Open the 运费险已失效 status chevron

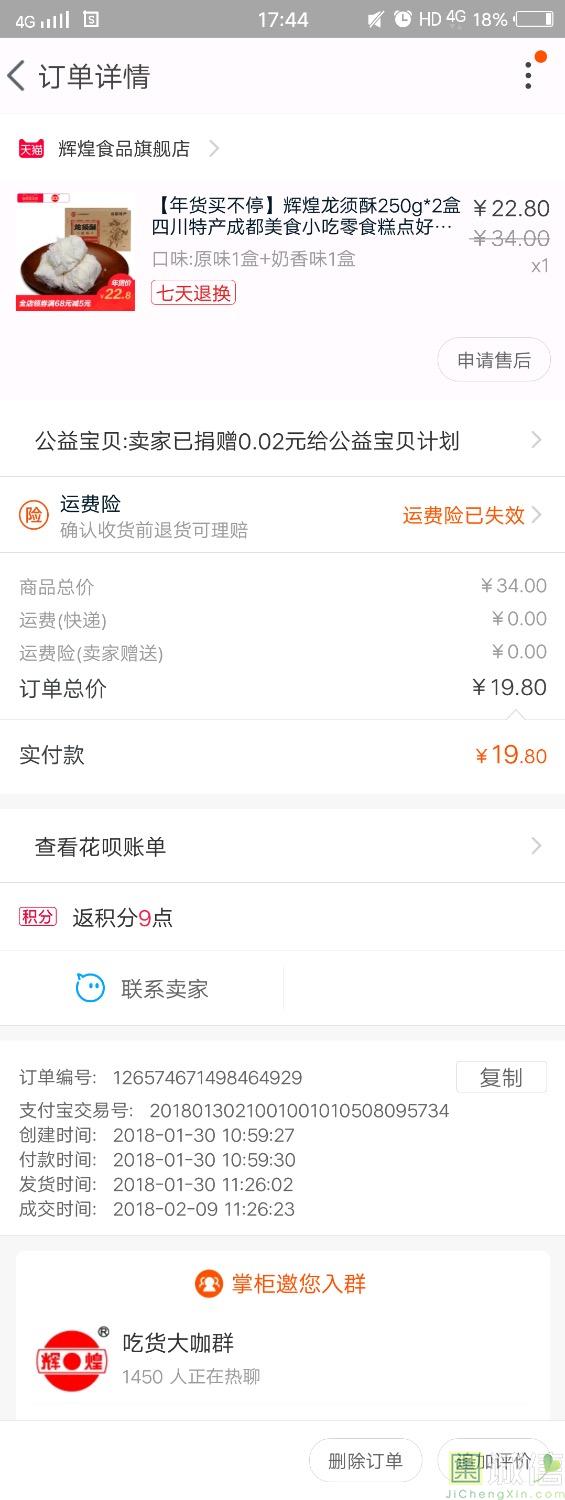[x=536, y=515]
